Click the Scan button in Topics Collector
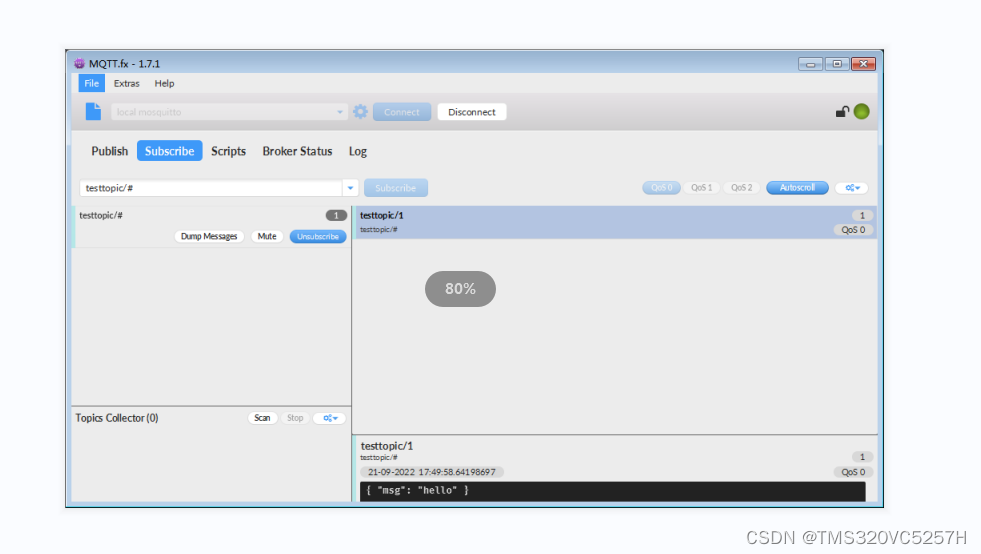This screenshot has height=554, width=981. 262,418
